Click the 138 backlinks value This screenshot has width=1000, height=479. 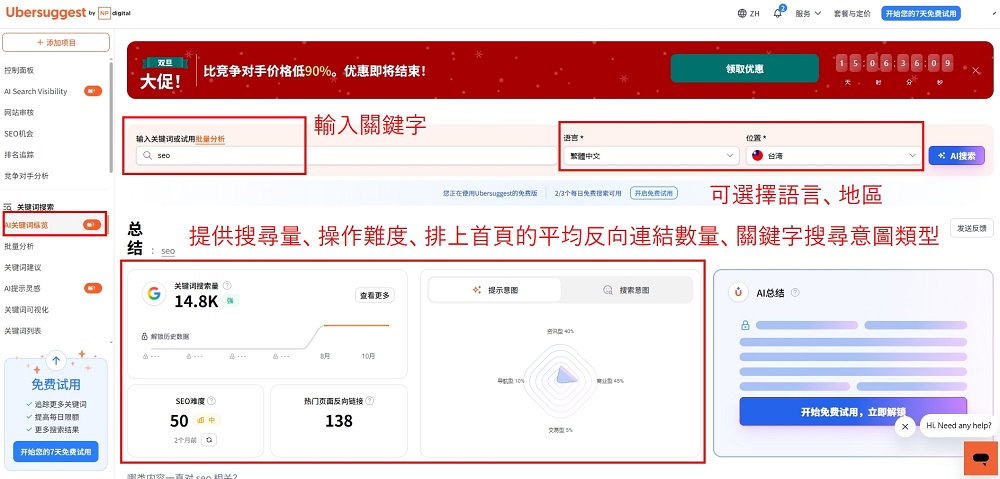pos(339,421)
